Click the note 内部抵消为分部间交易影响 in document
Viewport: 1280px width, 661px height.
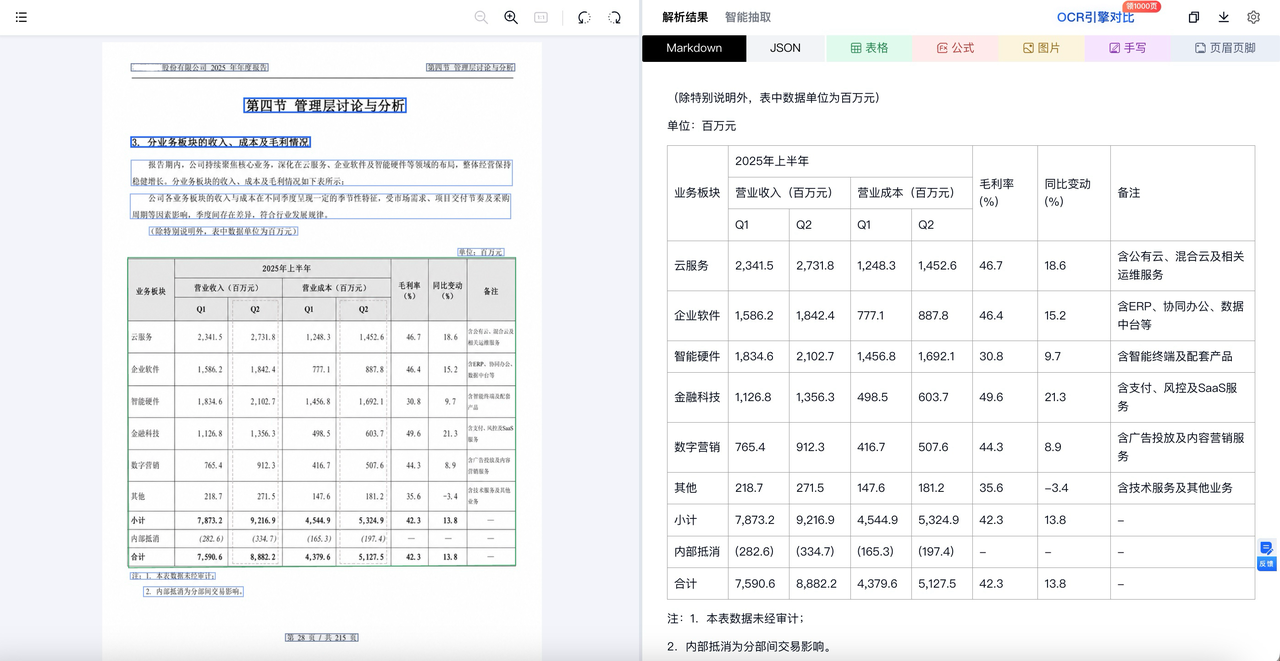pos(194,591)
